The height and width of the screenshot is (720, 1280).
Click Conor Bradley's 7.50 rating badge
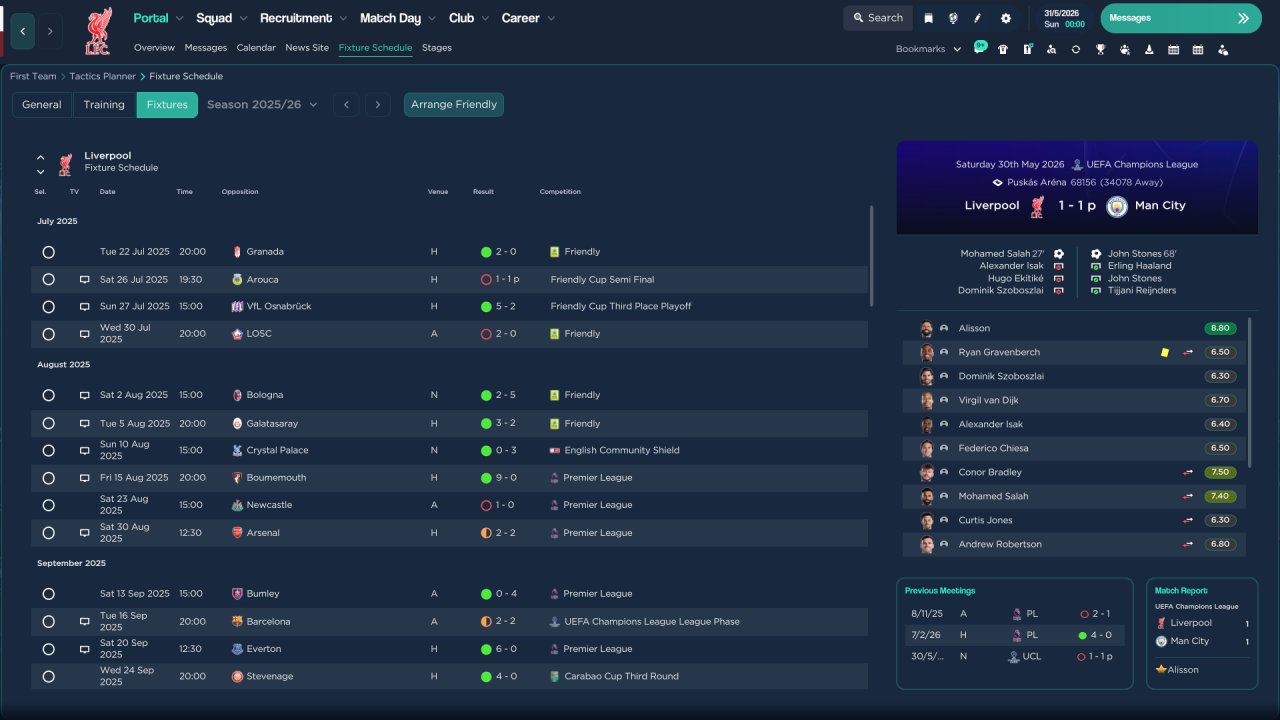pyautogui.click(x=1220, y=472)
